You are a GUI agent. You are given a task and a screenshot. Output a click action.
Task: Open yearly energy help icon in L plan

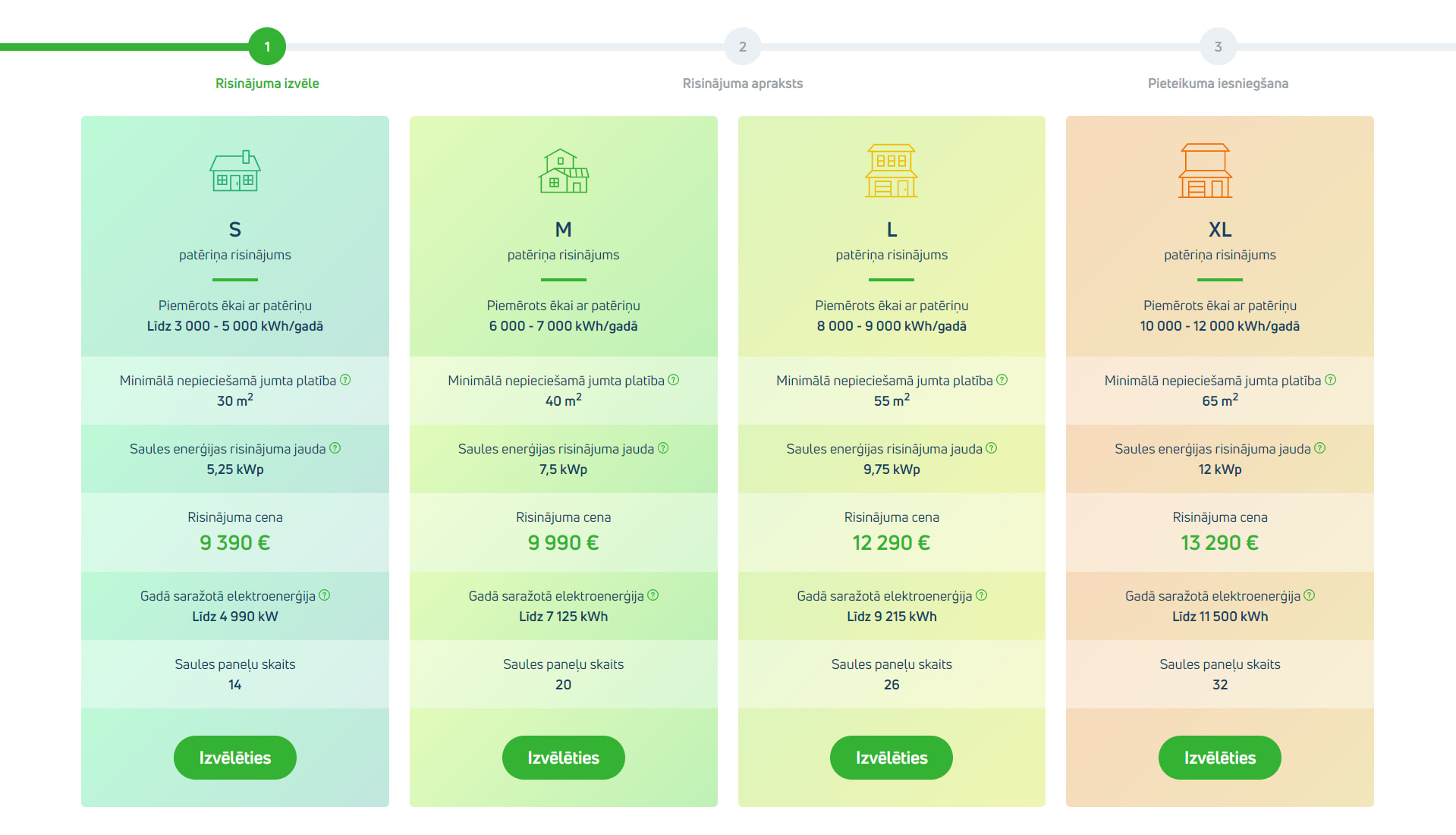981,595
